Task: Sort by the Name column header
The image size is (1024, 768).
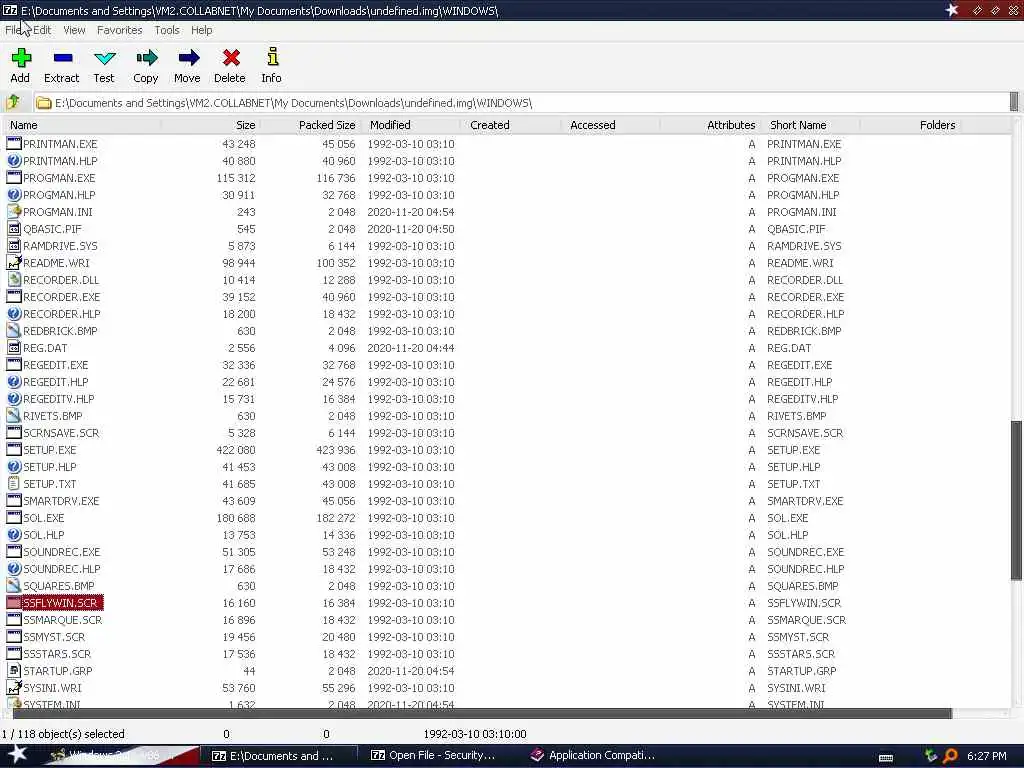Action: (82, 125)
